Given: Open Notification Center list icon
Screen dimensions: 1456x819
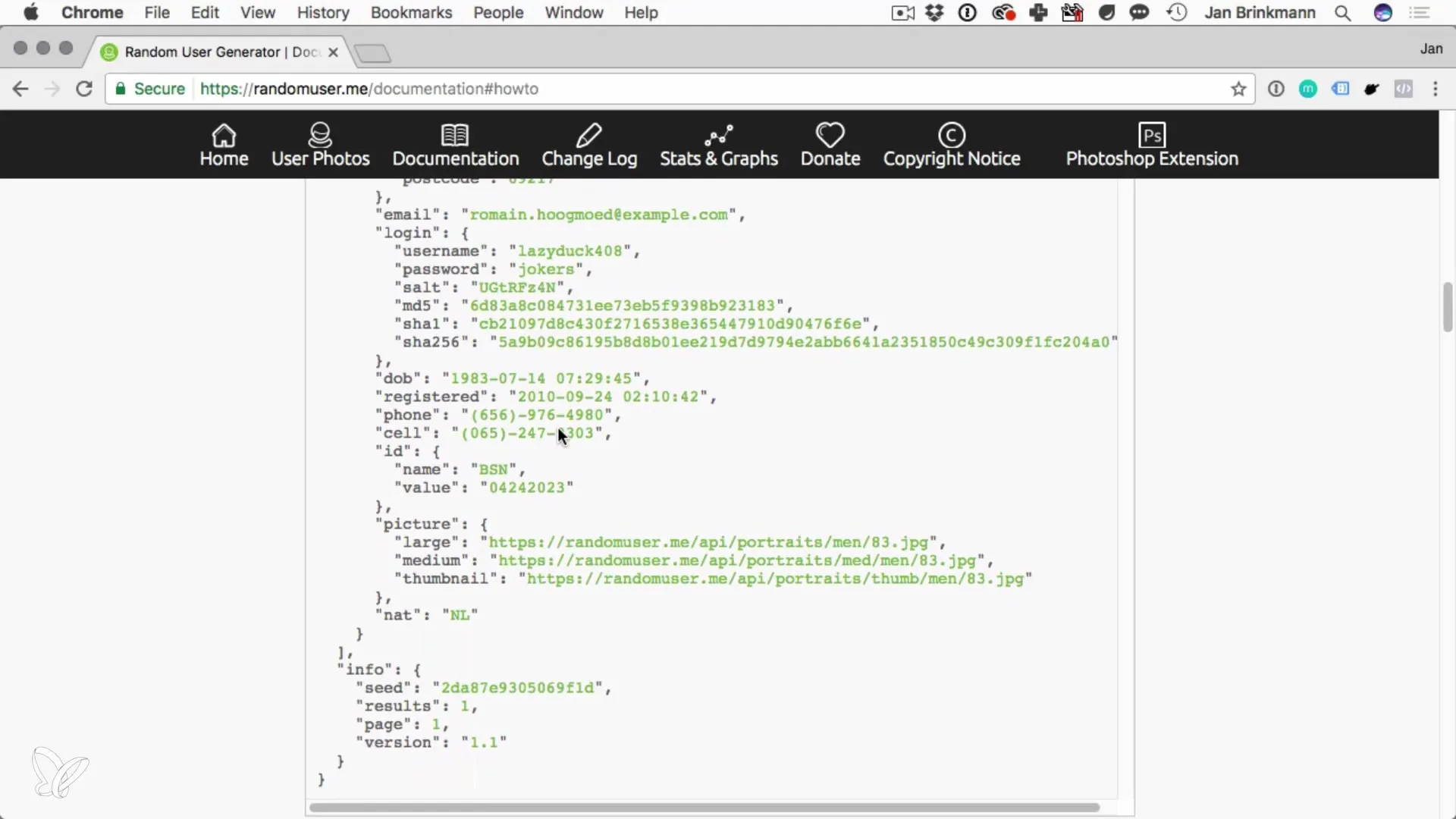Looking at the screenshot, I should [x=1420, y=13].
